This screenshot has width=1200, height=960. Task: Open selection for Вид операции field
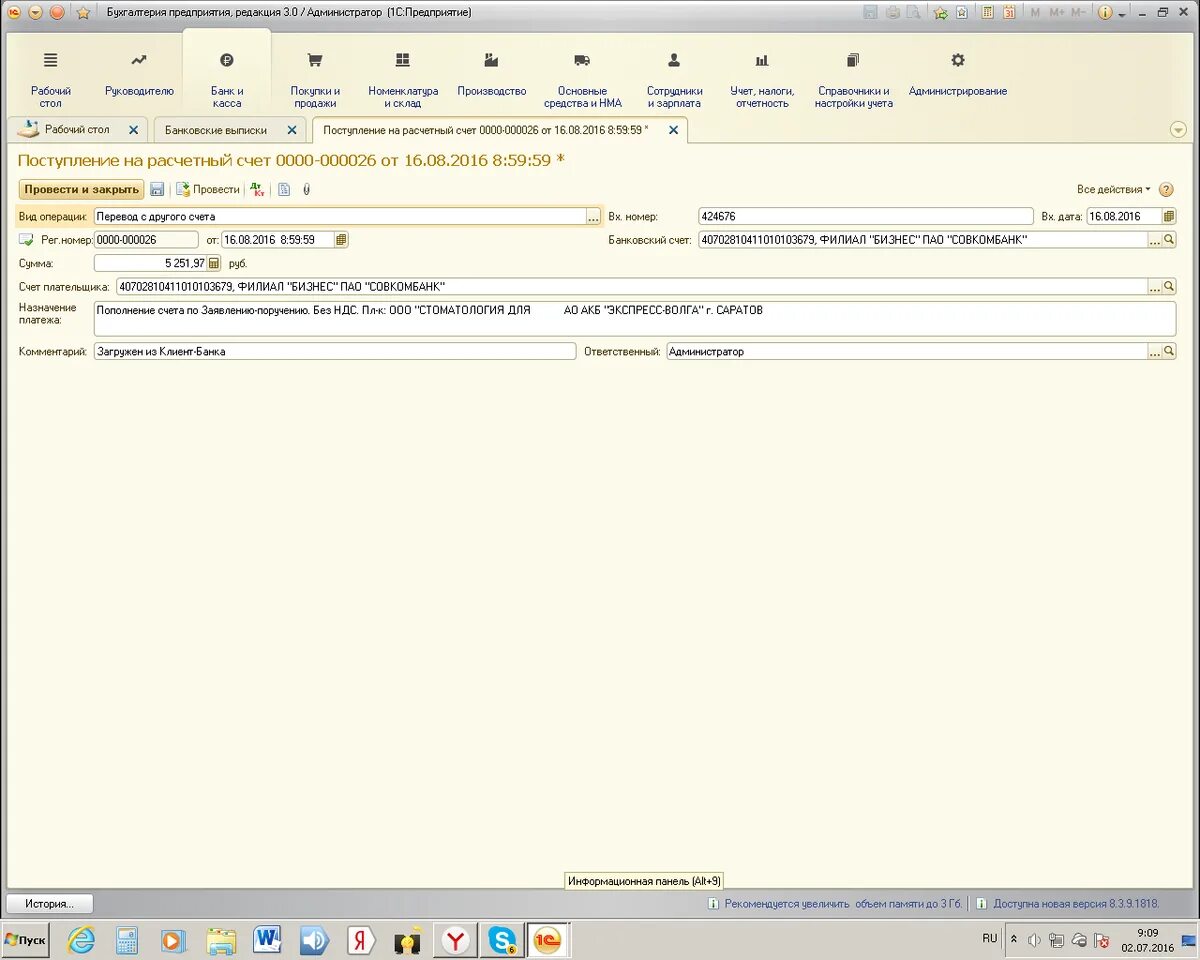click(x=593, y=216)
